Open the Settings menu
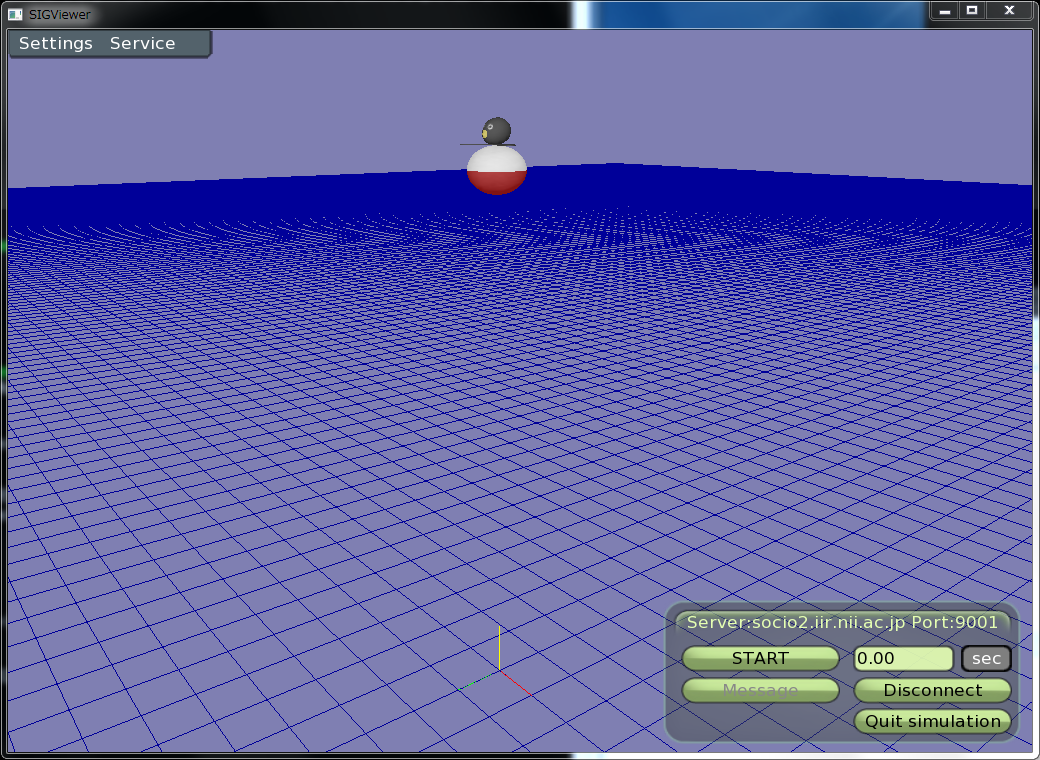Image resolution: width=1040 pixels, height=760 pixels. (x=56, y=44)
